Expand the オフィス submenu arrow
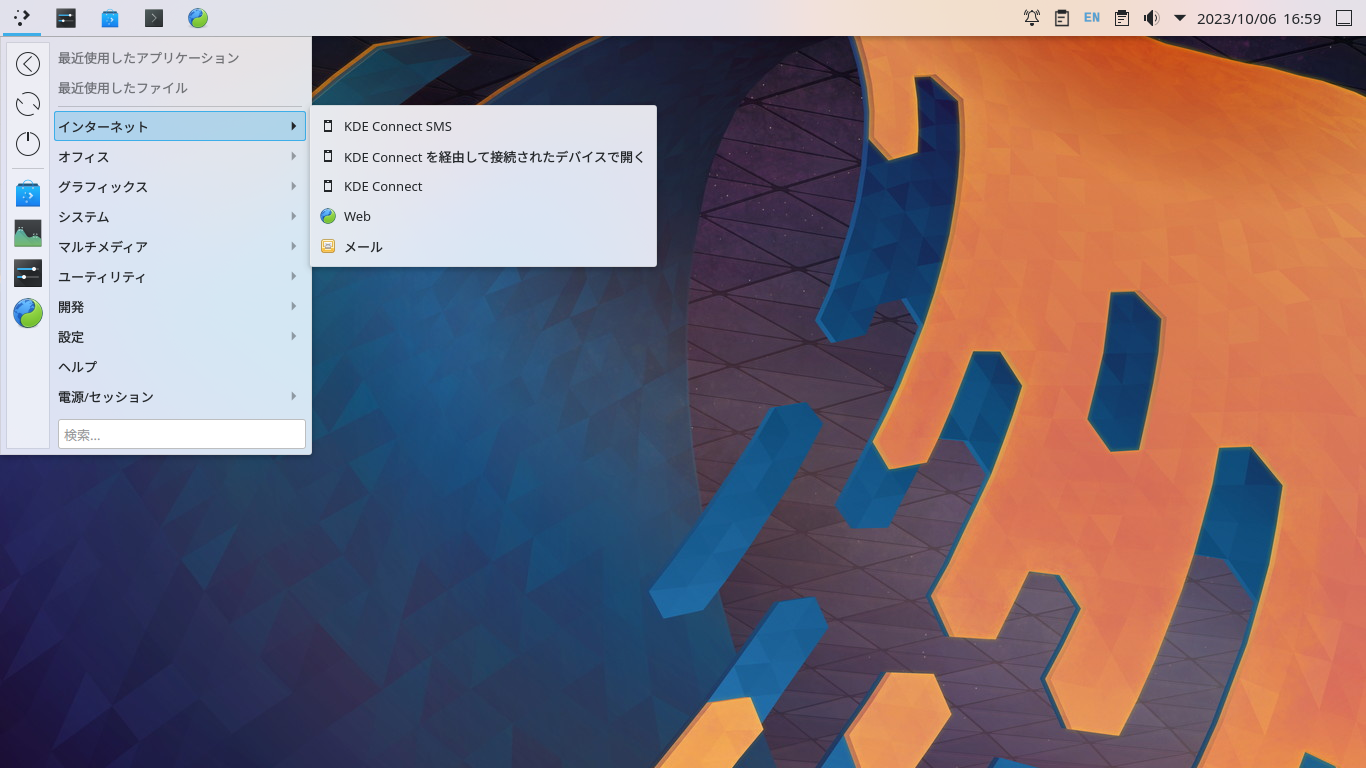1366x768 pixels. (x=294, y=156)
